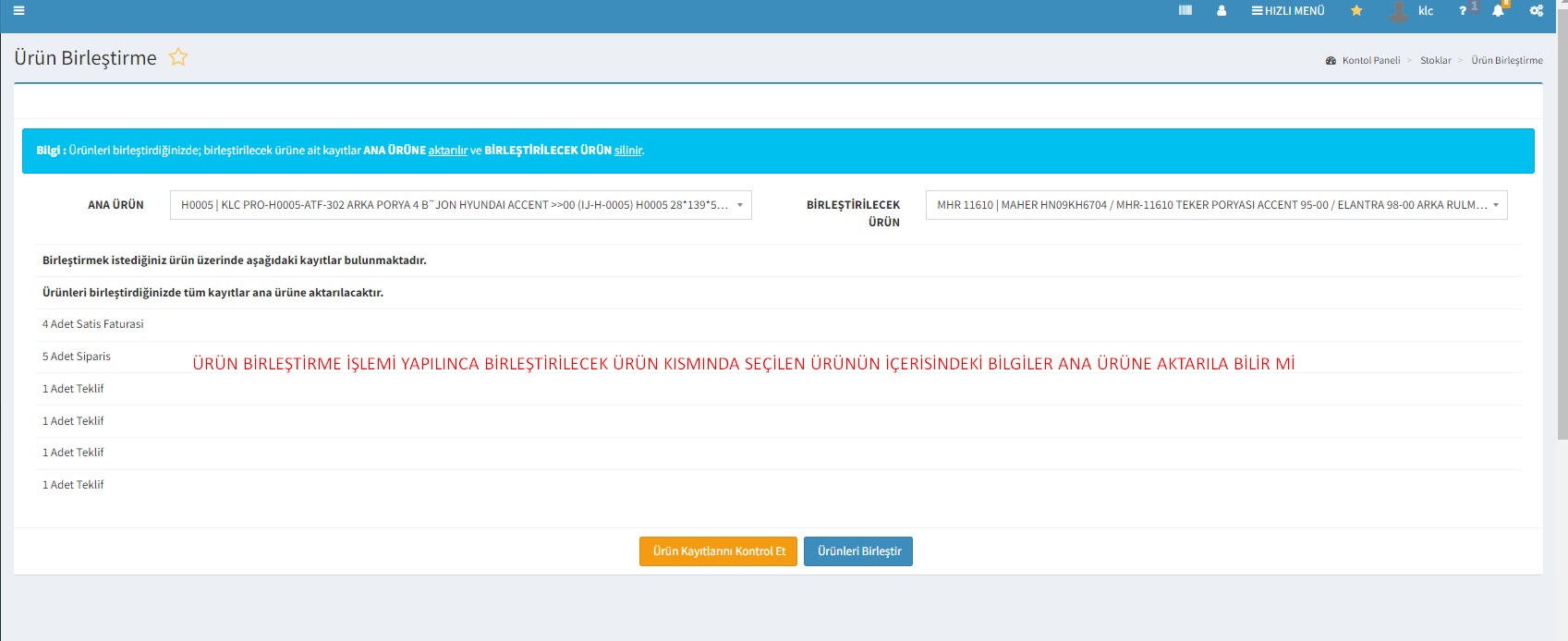This screenshot has width=1568, height=641.
Task: Favorite this page with the outline star
Action: 178,57
